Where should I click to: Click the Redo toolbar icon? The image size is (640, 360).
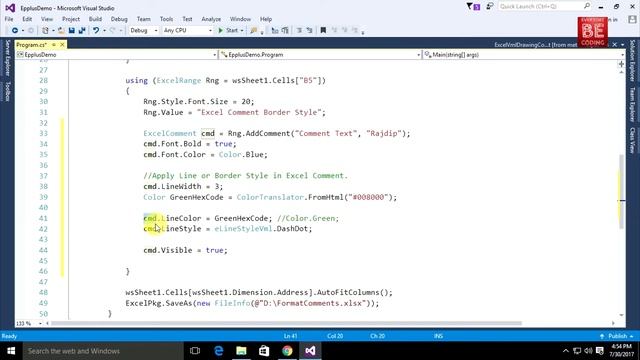(x=113, y=31)
